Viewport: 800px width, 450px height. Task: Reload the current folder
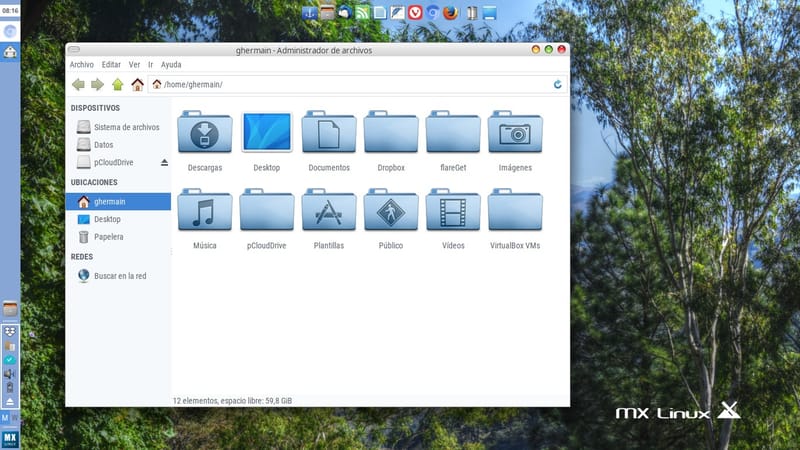pyautogui.click(x=558, y=84)
